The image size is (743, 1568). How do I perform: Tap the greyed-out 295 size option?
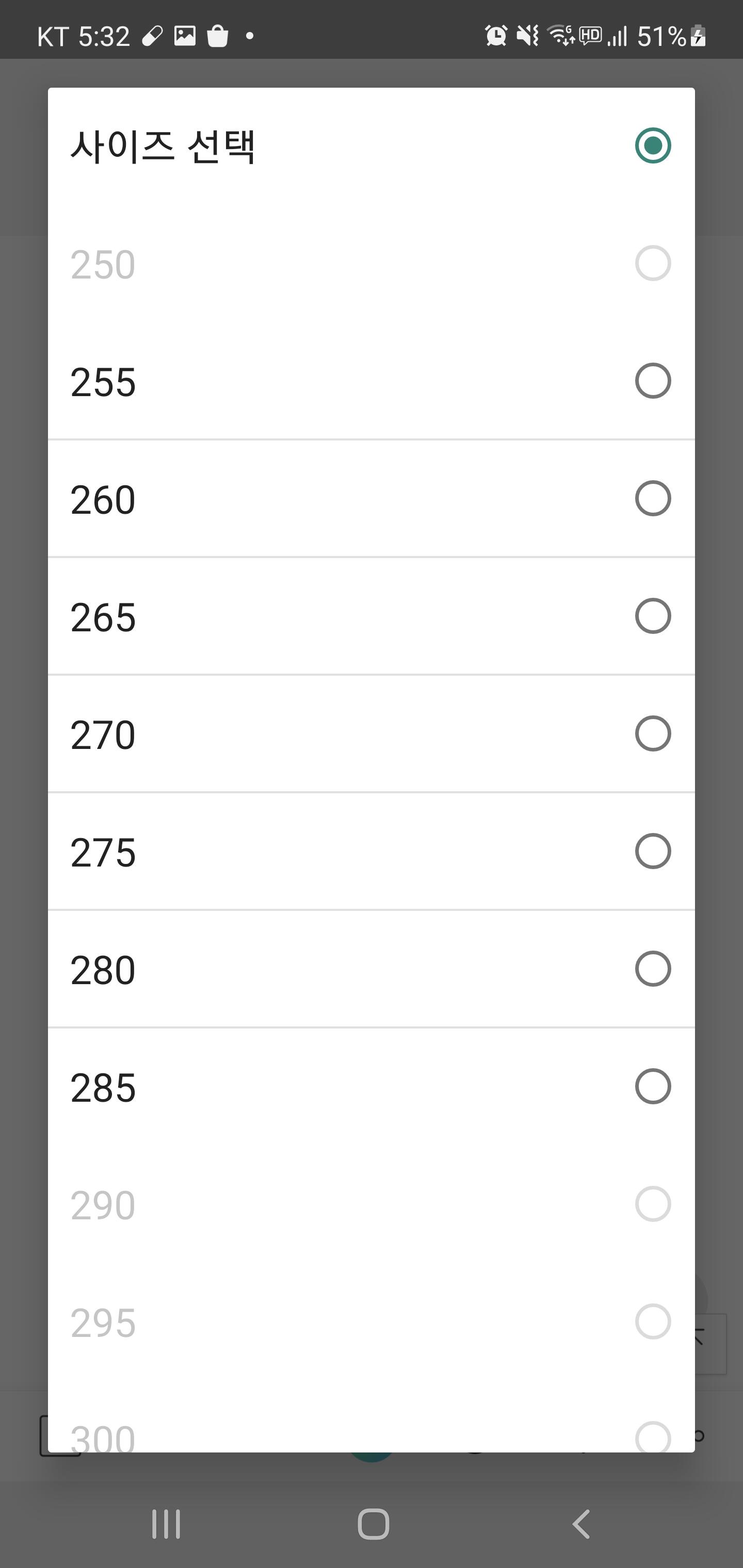pos(103,1322)
